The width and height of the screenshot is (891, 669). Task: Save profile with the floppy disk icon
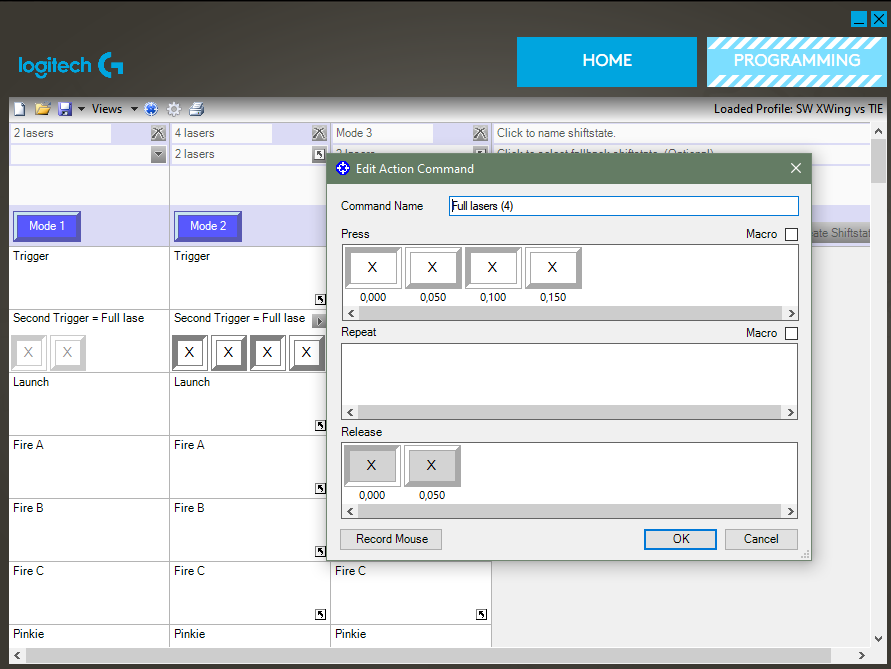pyautogui.click(x=65, y=109)
